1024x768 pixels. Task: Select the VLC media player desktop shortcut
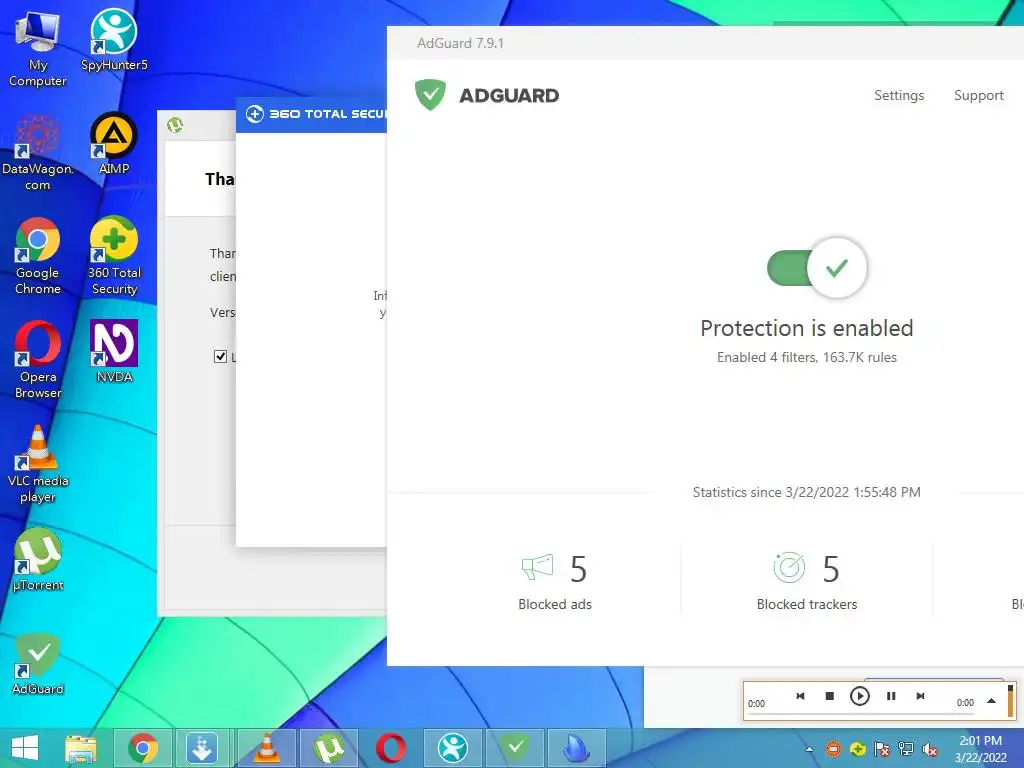point(38,464)
